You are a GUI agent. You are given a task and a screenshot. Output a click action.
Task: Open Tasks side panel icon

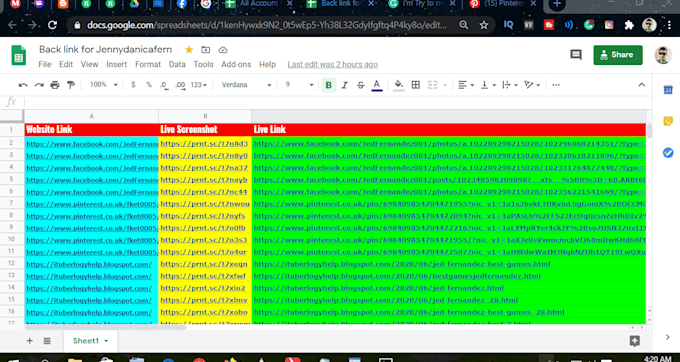coord(668,153)
